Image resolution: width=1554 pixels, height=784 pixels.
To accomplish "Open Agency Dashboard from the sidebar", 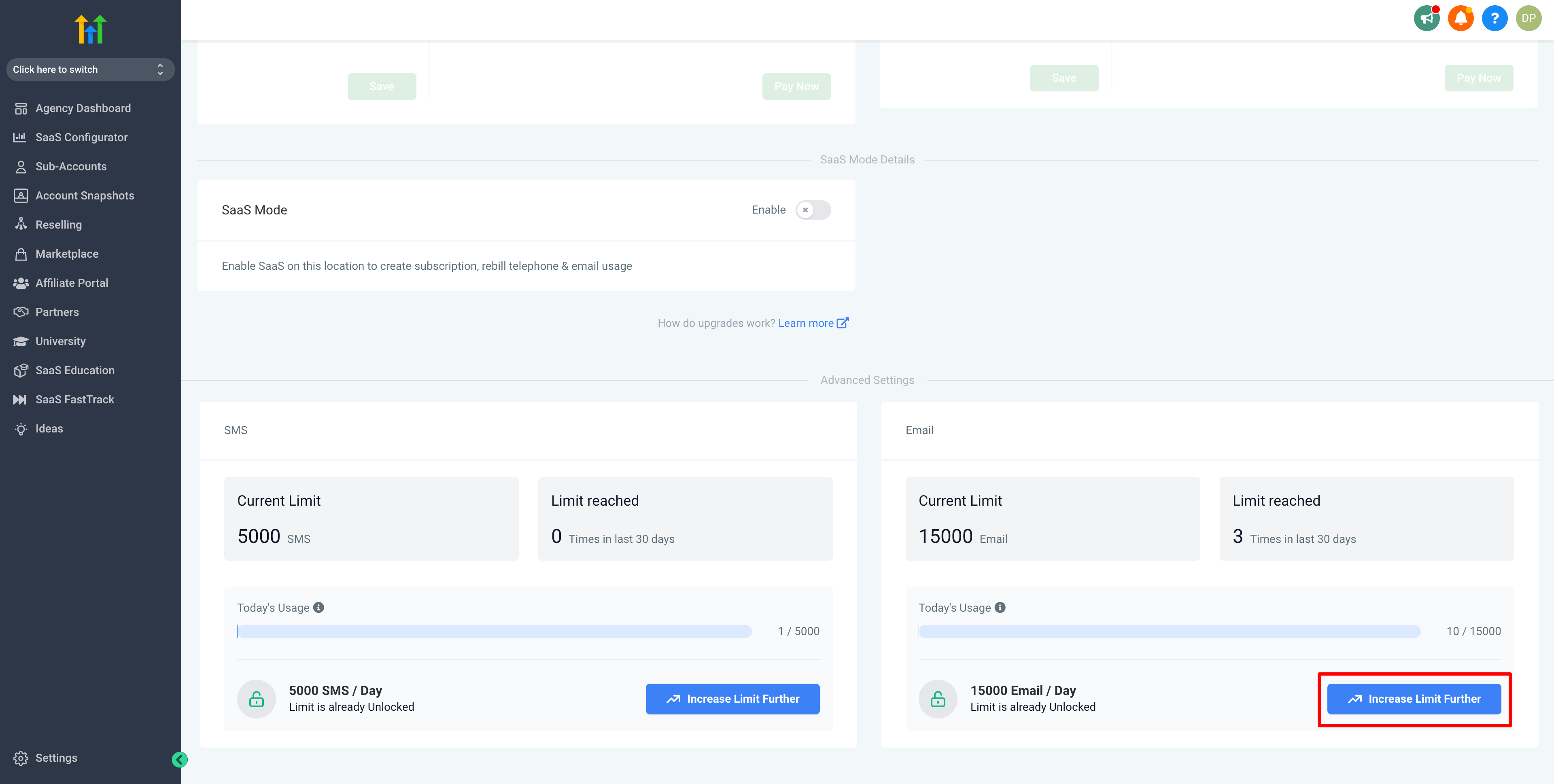I will [x=83, y=108].
